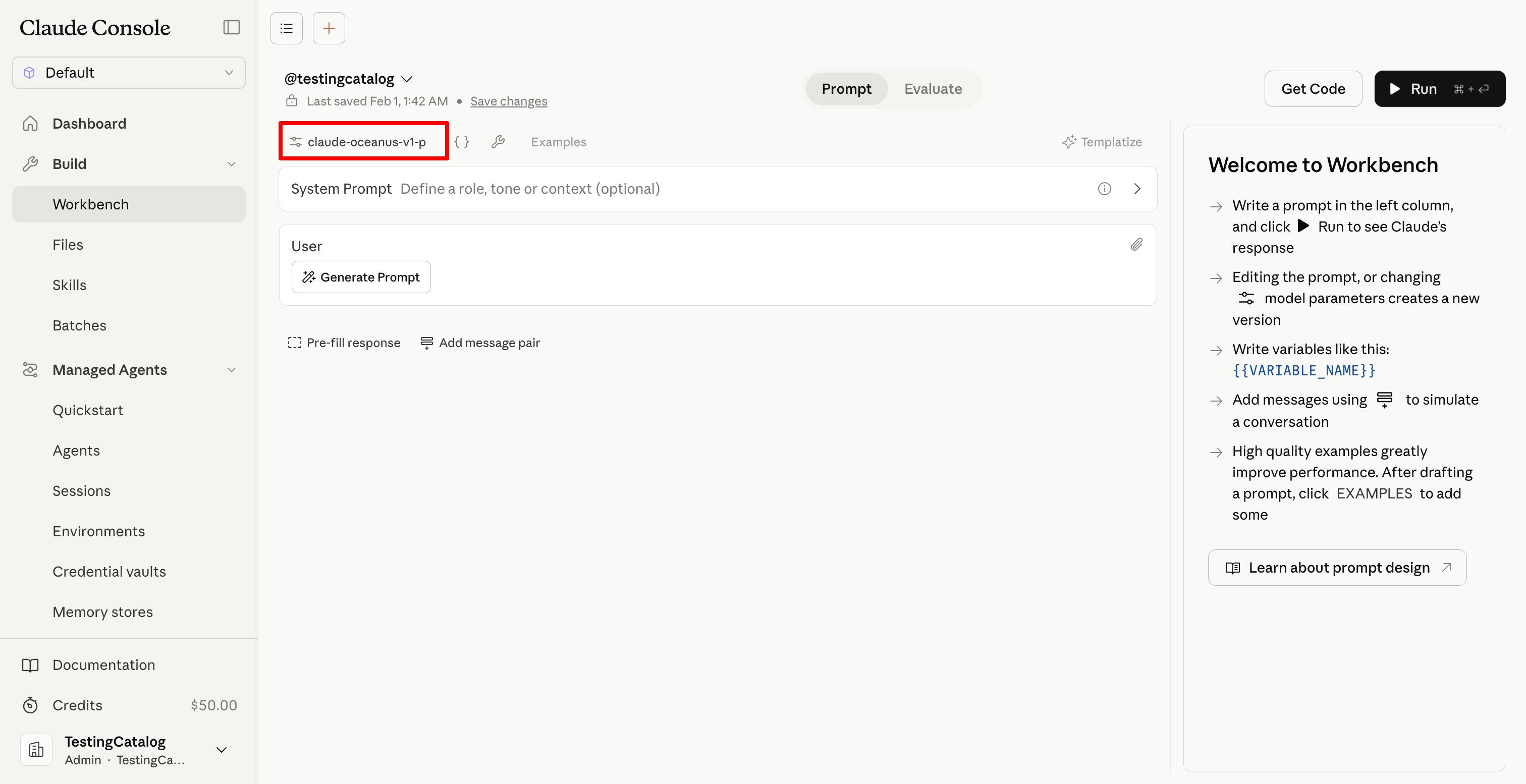
Task: Create a new prompt with the plus icon
Action: 329,28
